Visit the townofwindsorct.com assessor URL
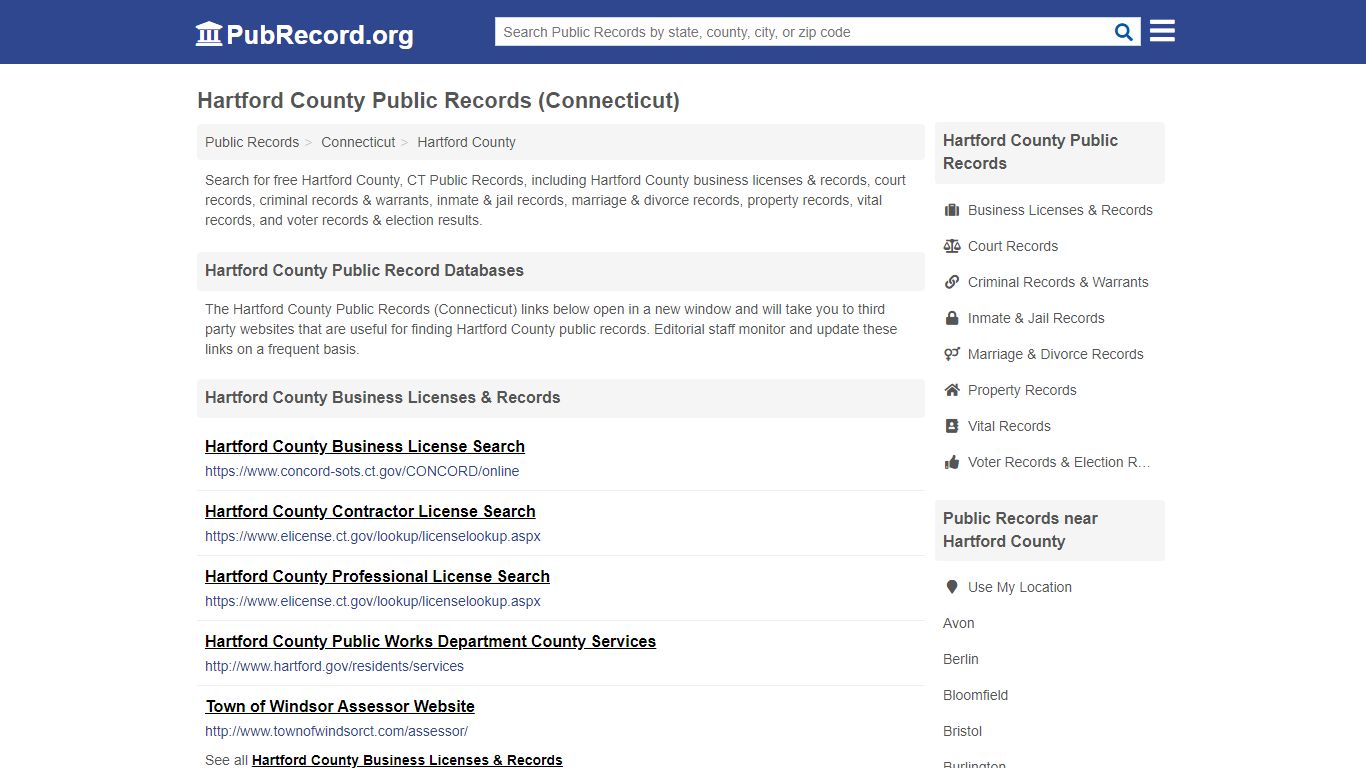The height and width of the screenshot is (768, 1366). click(336, 731)
